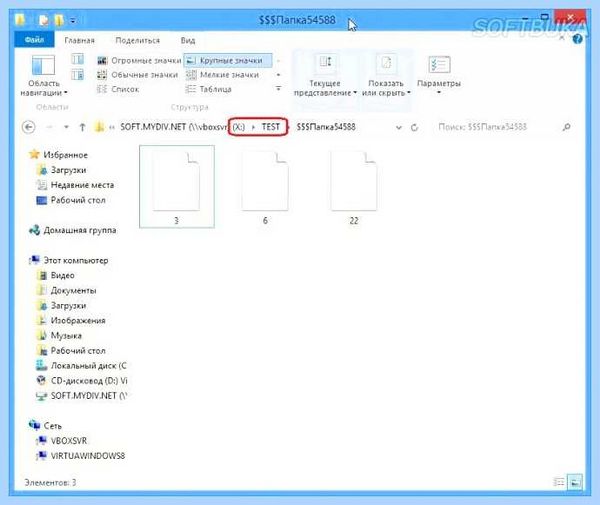Click $$$Папка54588 breadcrumb segment
Viewport: 600px width, 505px height.
click(x=326, y=127)
